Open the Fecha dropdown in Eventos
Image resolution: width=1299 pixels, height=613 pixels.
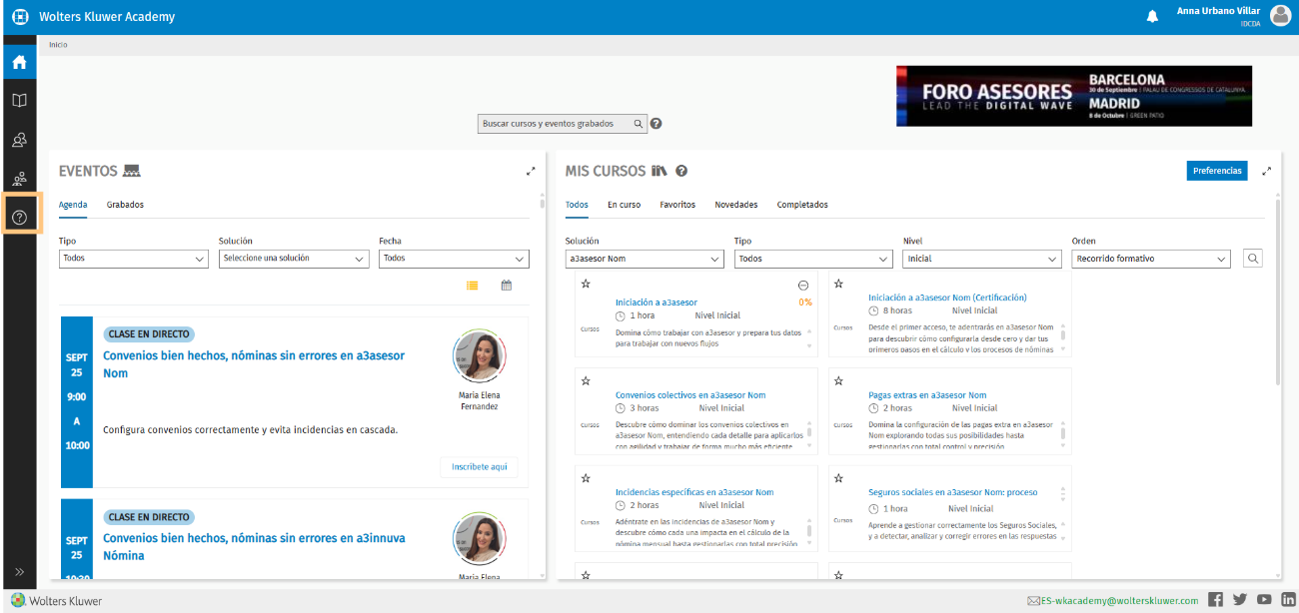tap(454, 258)
